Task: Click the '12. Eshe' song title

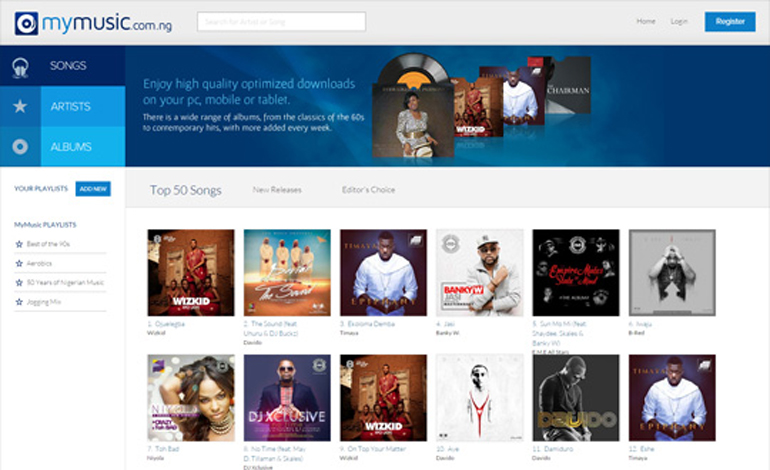Action: click(x=641, y=449)
